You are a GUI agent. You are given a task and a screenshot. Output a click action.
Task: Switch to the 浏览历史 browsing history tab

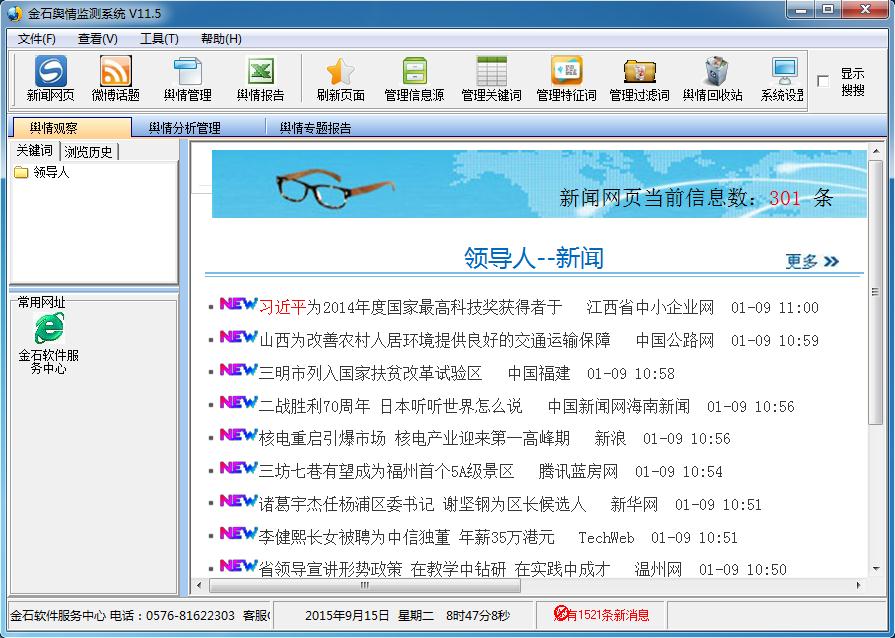(x=88, y=150)
